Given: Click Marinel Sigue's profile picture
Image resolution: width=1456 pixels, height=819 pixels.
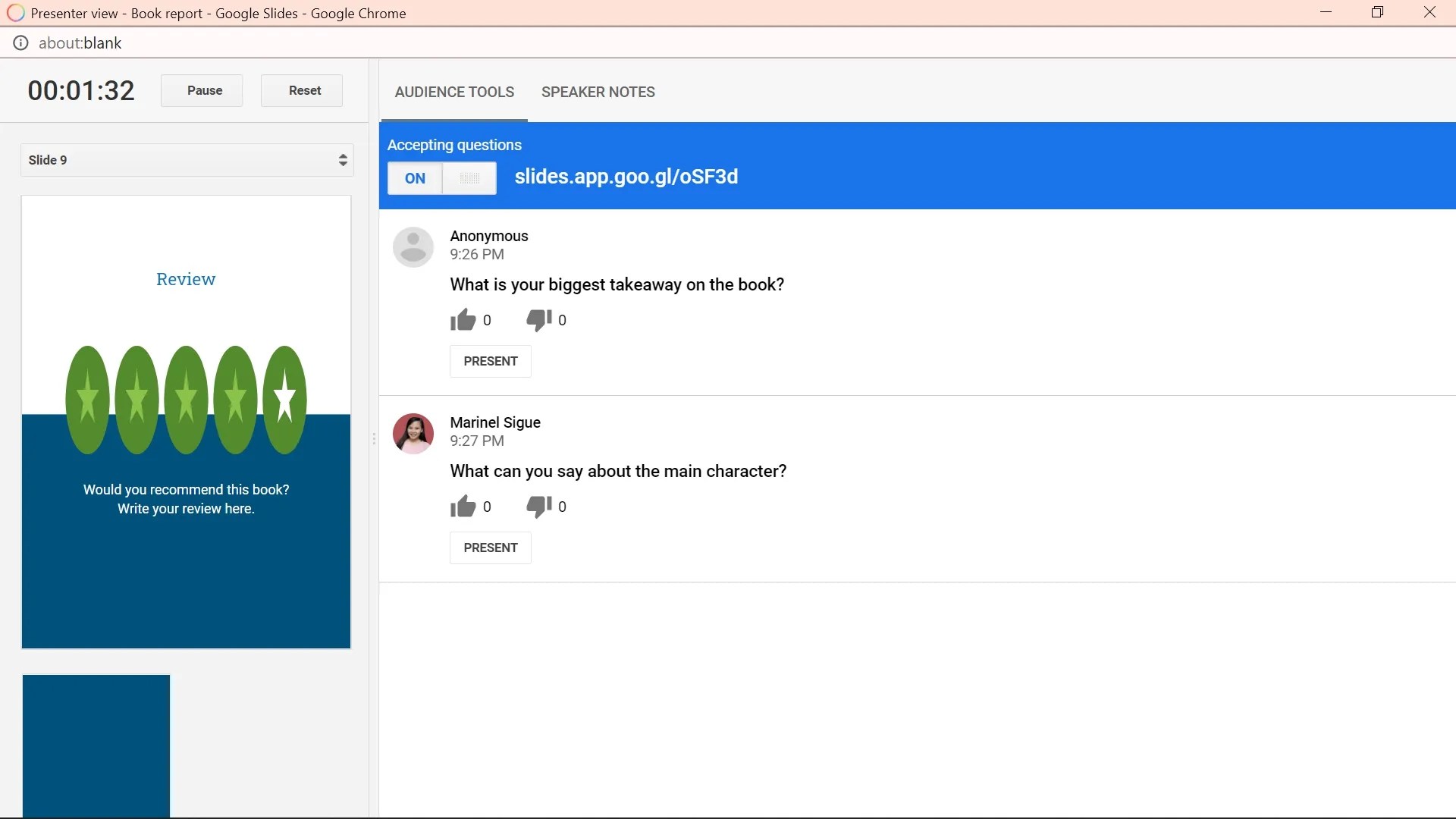Looking at the screenshot, I should pos(413,433).
